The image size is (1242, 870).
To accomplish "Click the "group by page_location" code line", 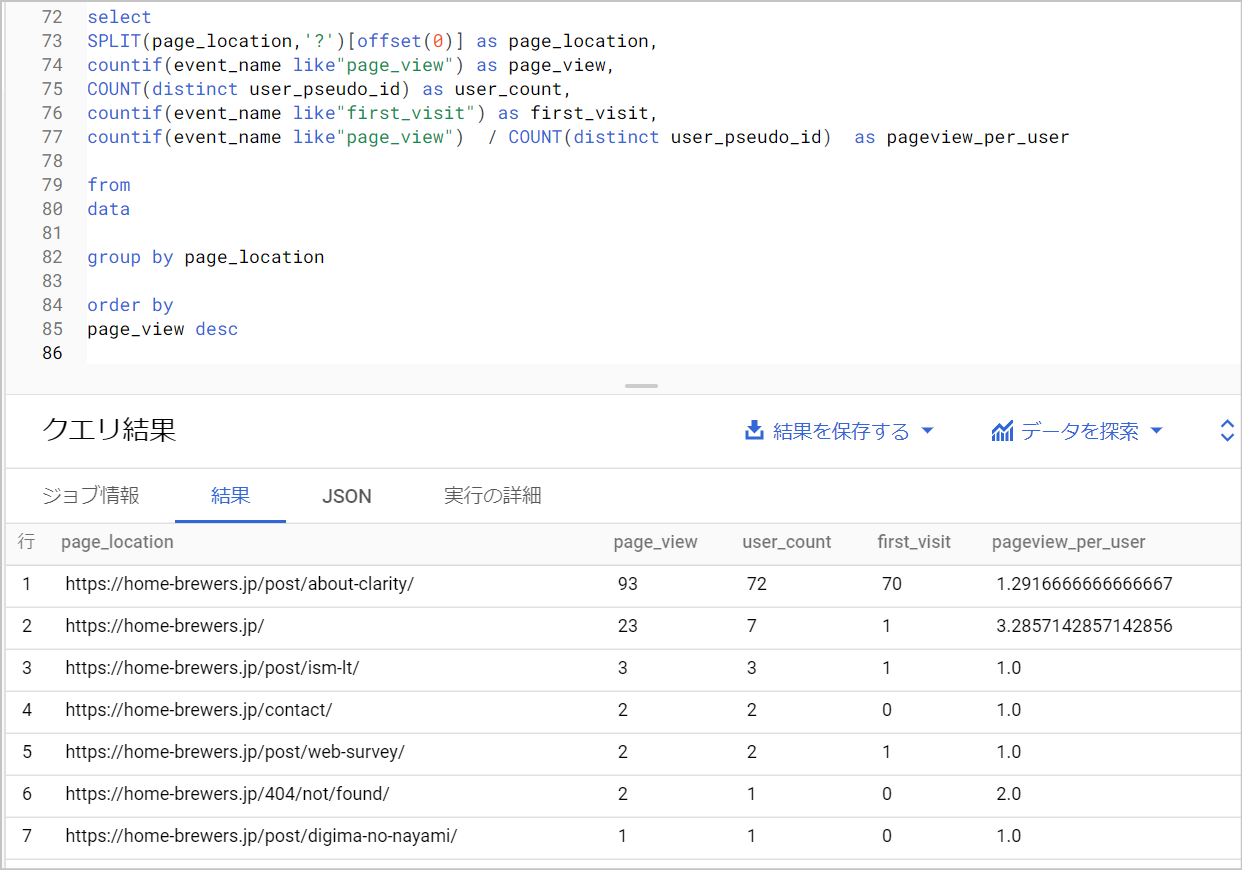I will [205, 257].
